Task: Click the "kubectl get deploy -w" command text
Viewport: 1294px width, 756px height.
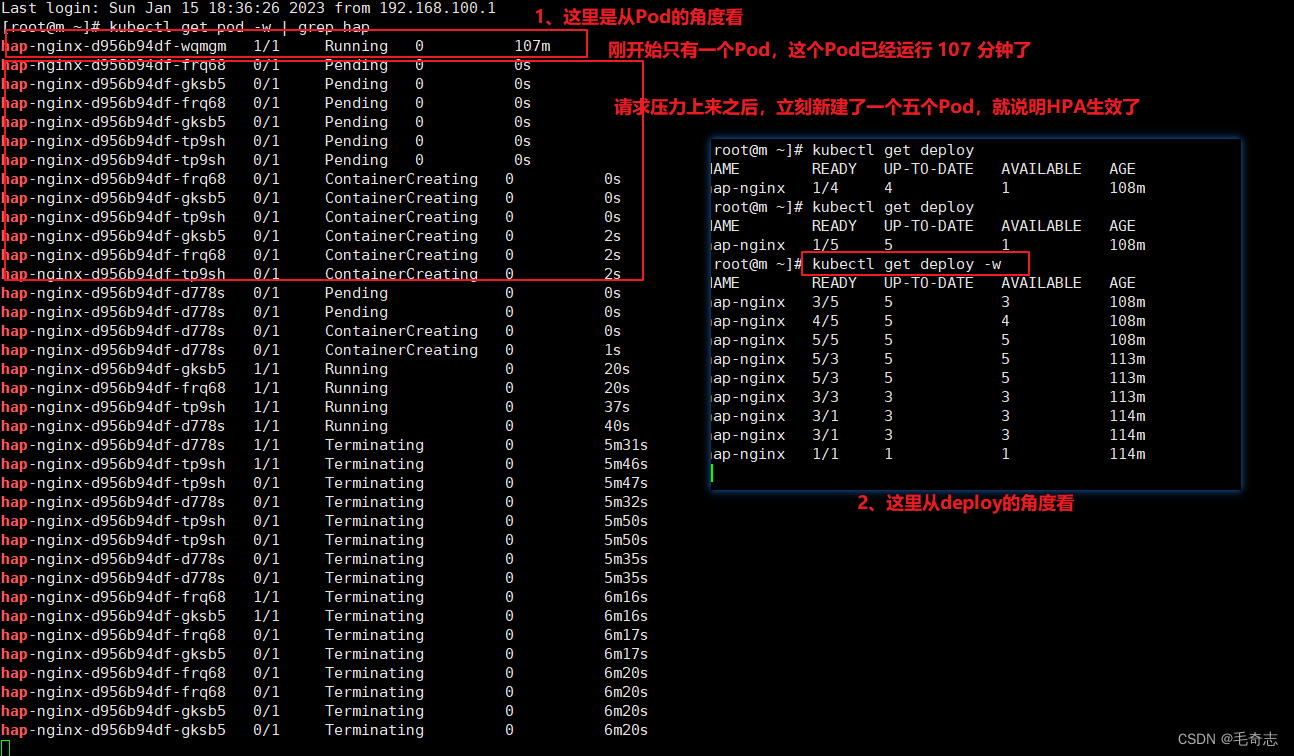Action: pos(906,264)
